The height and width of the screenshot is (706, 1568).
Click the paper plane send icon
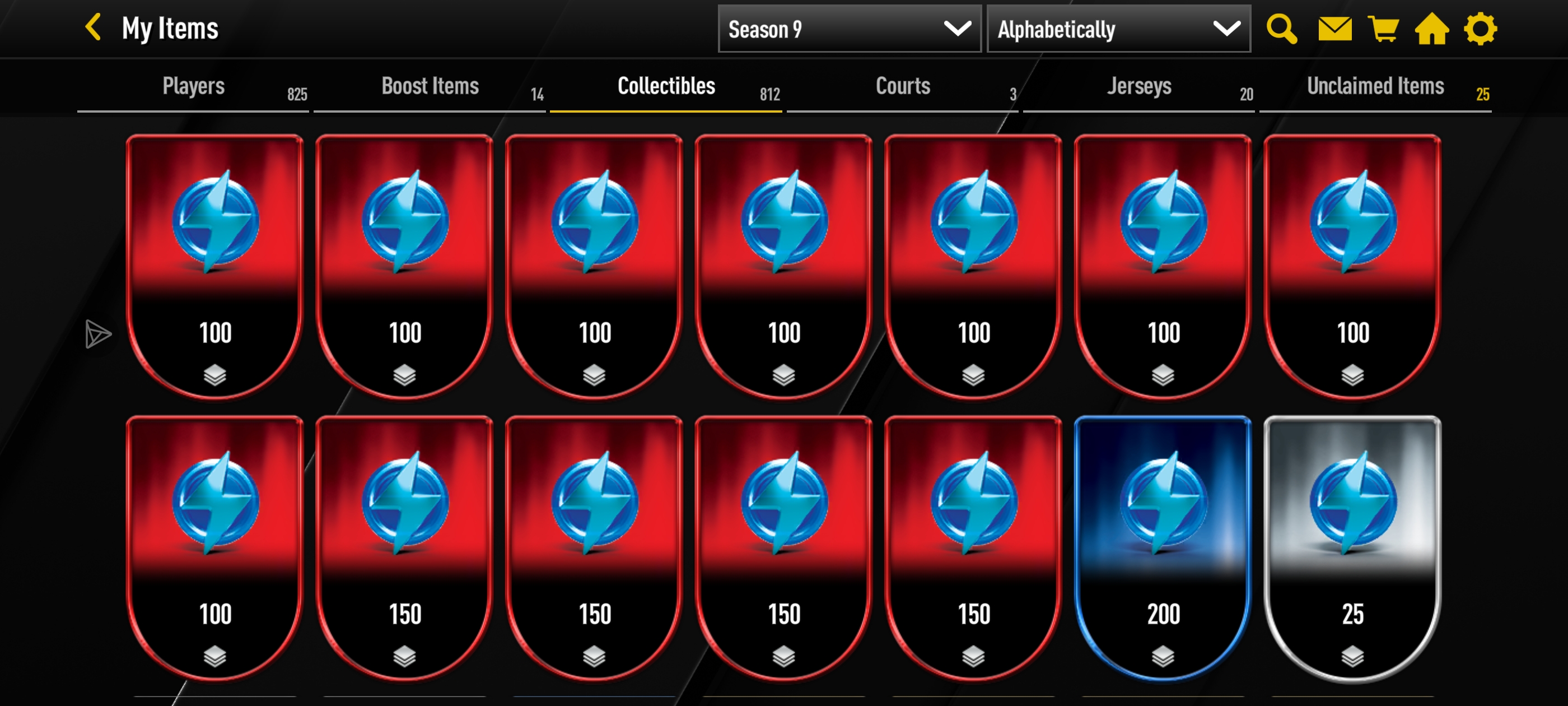tap(98, 334)
